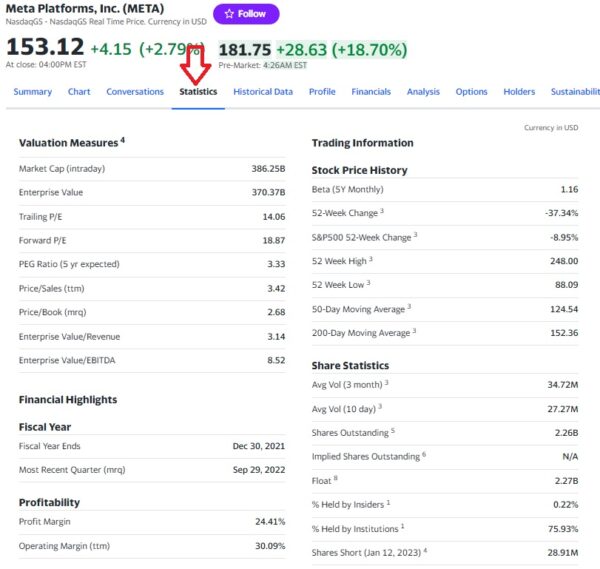This screenshot has width=600, height=569.
Task: Switch to the Financials tab
Action: click(371, 92)
